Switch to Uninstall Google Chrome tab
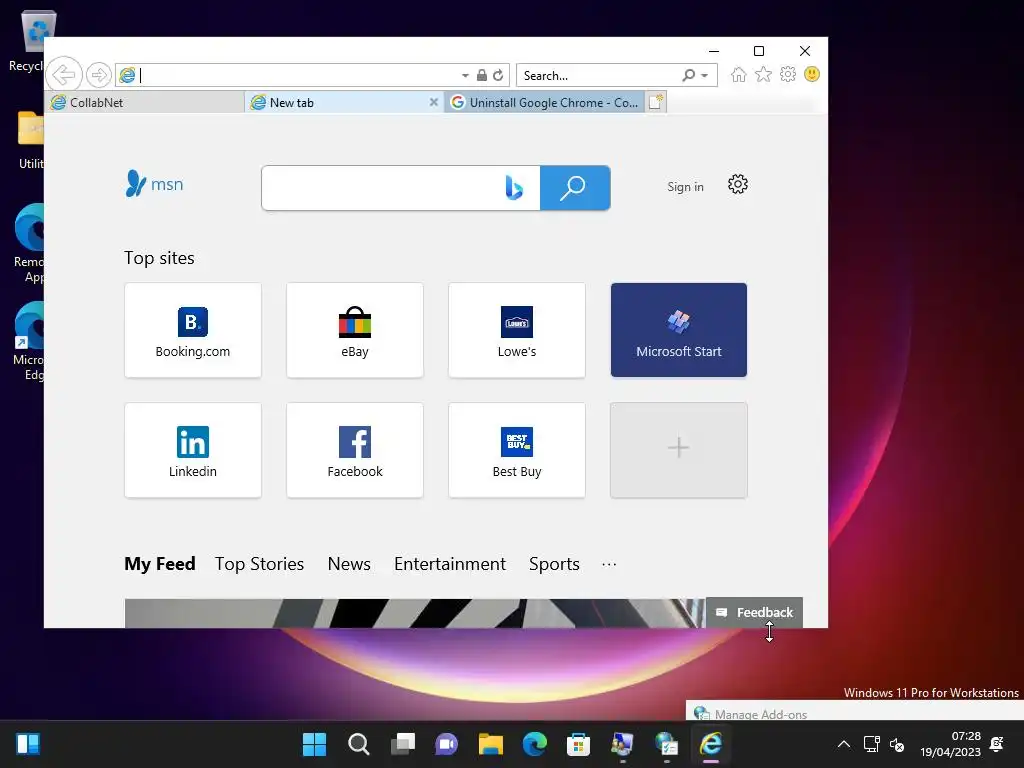The image size is (1024, 768). click(545, 103)
